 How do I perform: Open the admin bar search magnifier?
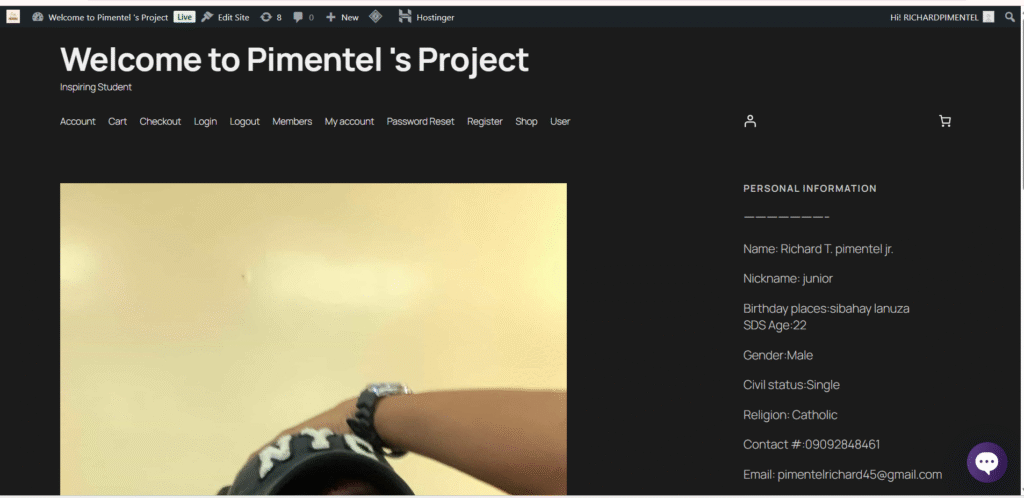[x=1010, y=17]
